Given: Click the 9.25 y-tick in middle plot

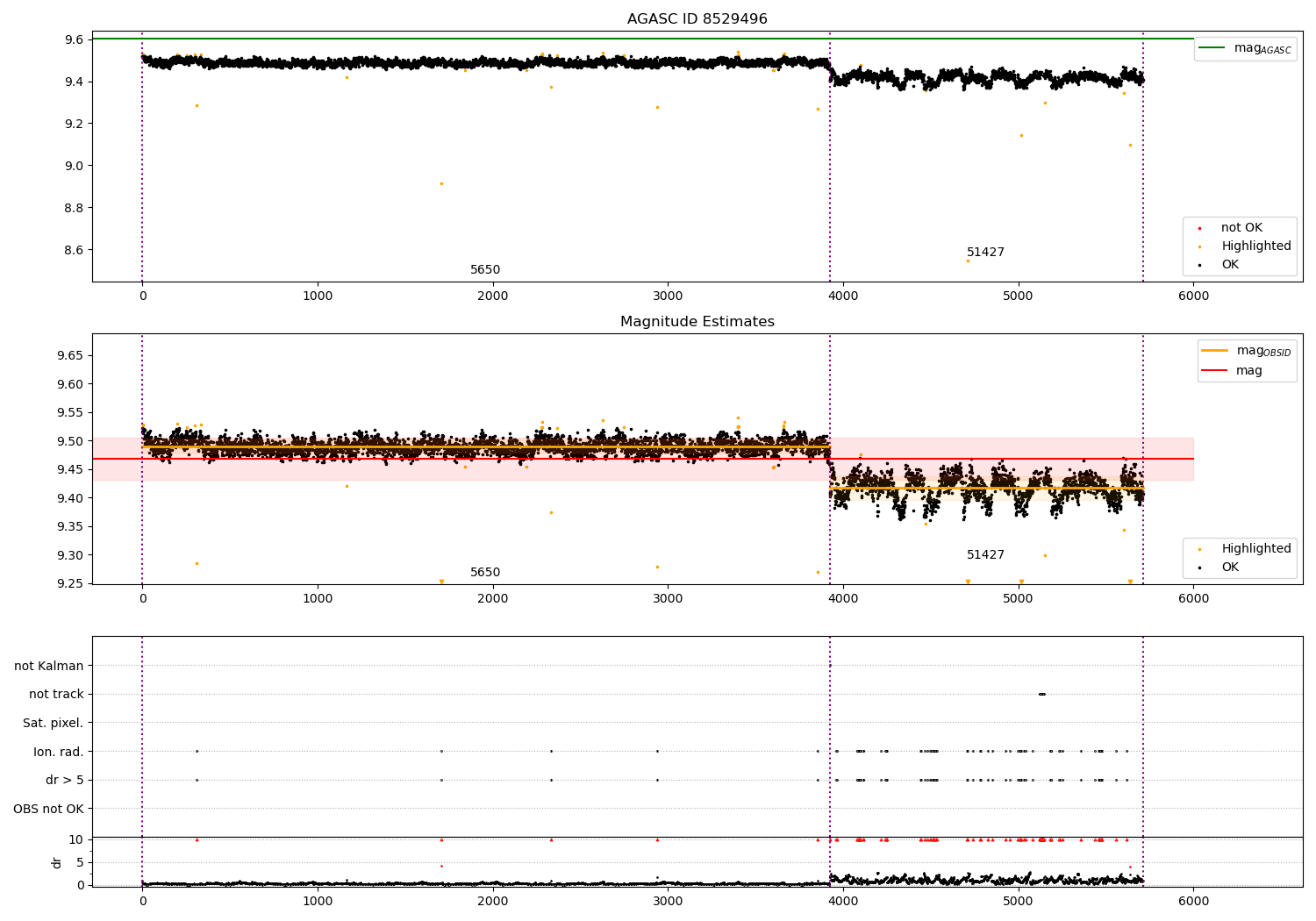Looking at the screenshot, I should [70, 583].
